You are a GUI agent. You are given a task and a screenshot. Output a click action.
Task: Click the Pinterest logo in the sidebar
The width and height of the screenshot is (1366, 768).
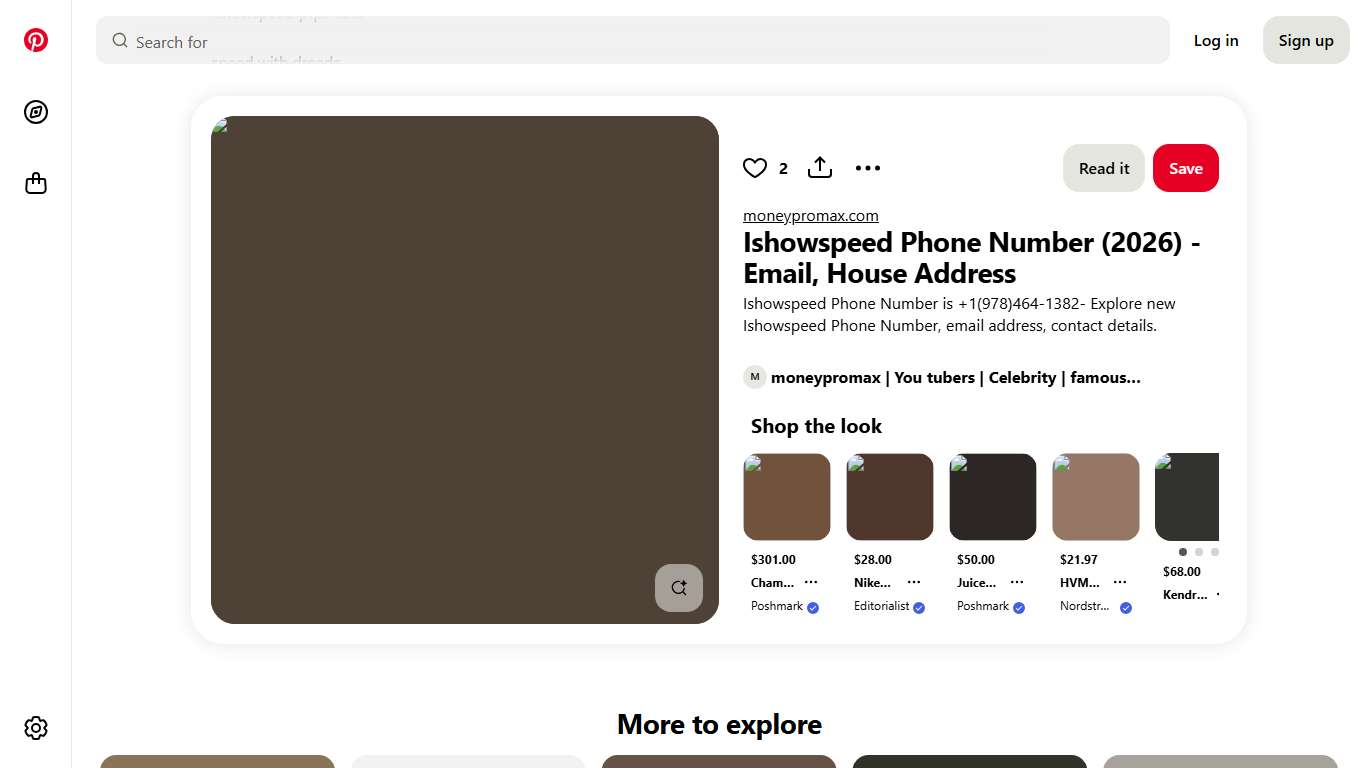(36, 40)
